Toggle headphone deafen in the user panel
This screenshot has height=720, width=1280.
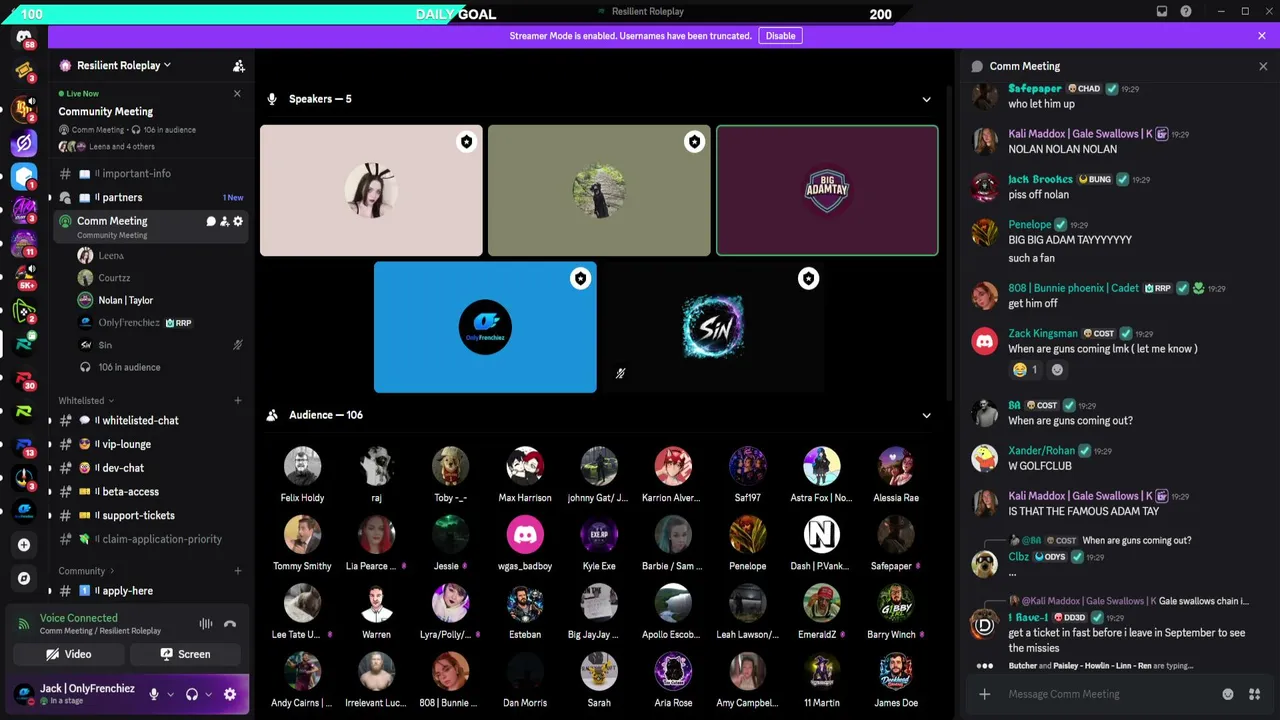[x=192, y=694]
